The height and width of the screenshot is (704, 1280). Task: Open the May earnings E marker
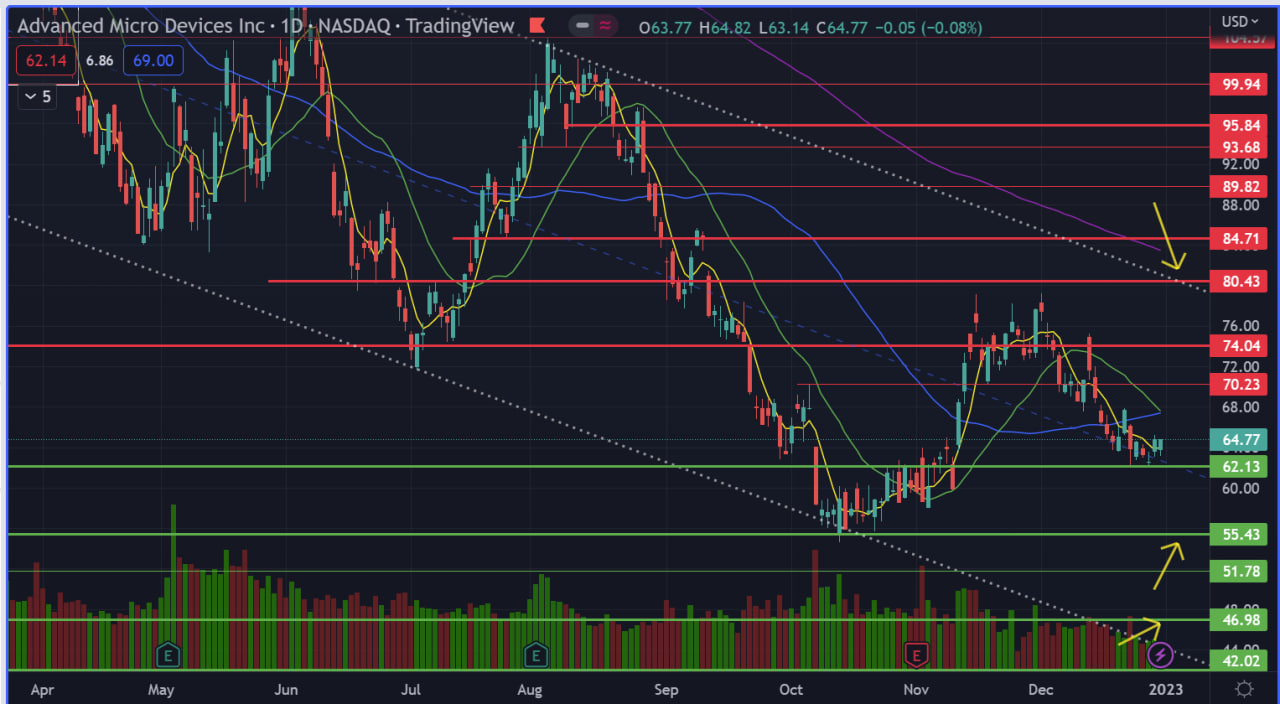[x=166, y=654]
